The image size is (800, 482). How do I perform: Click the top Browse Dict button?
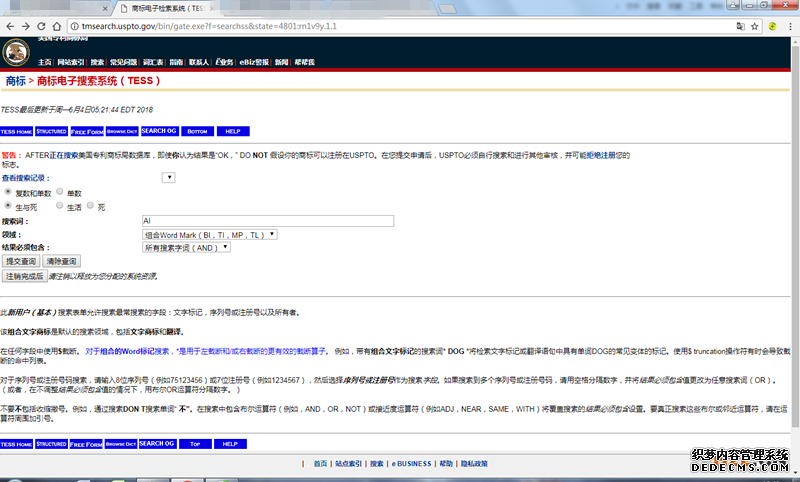(x=122, y=132)
